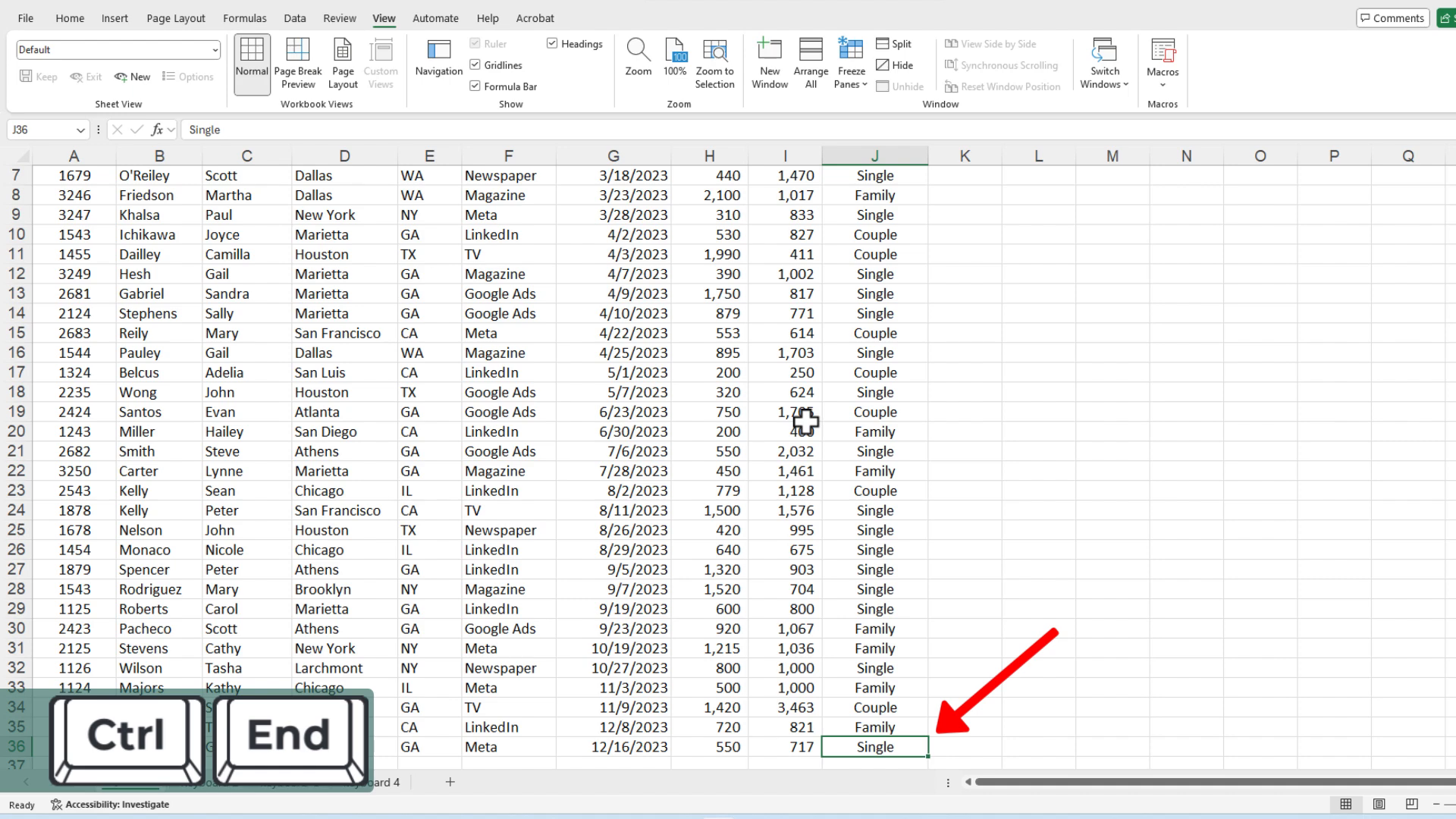Click the Hide window button
This screenshot has height=819, width=1456.
tap(893, 65)
